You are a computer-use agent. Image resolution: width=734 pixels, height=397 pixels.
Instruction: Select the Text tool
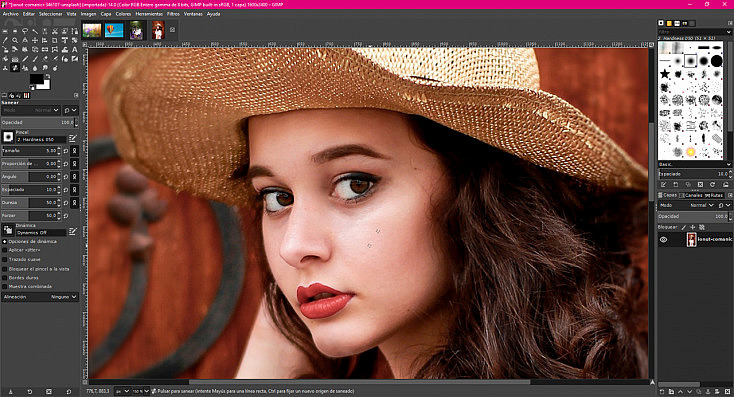tap(74, 49)
